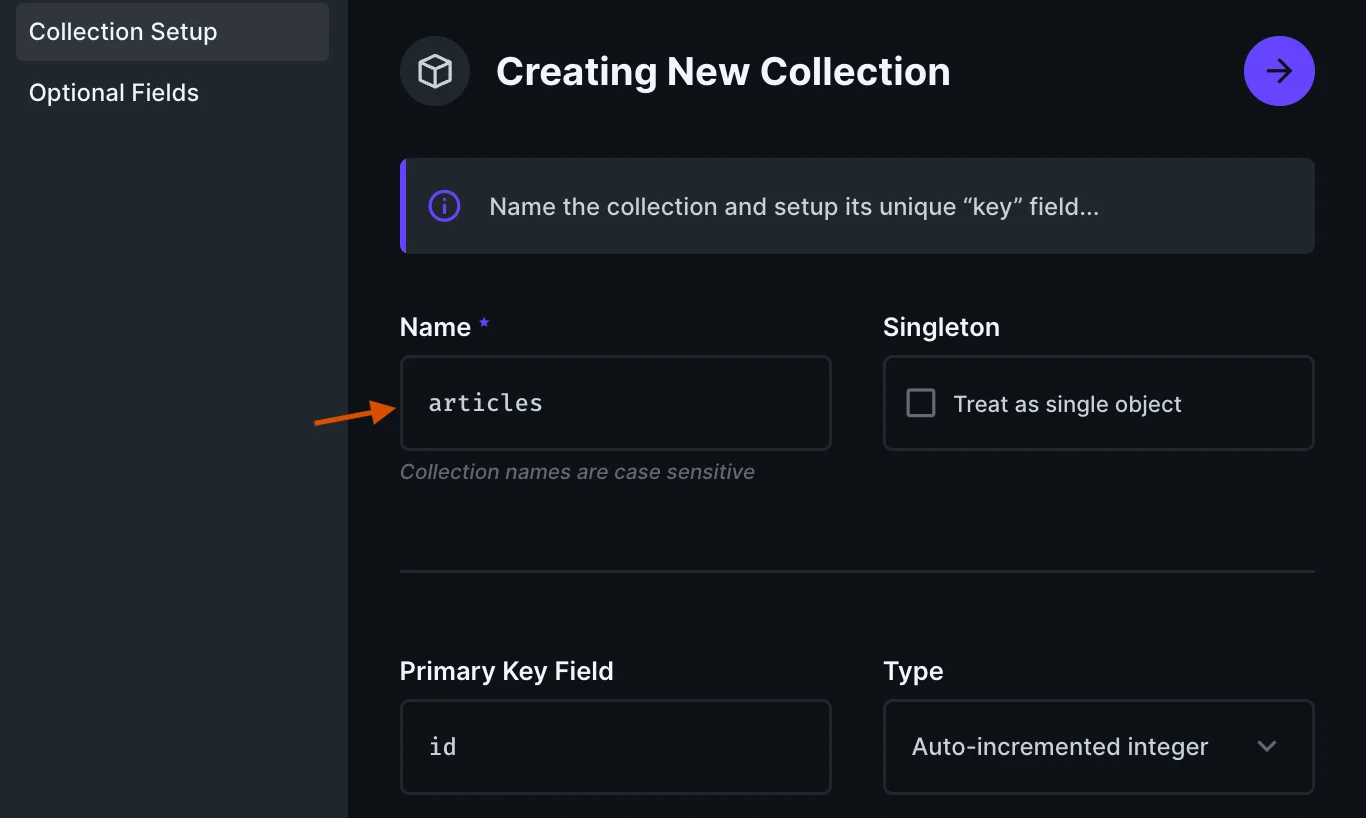Click the cube collection icon in the header
1366x818 pixels.
(x=435, y=71)
